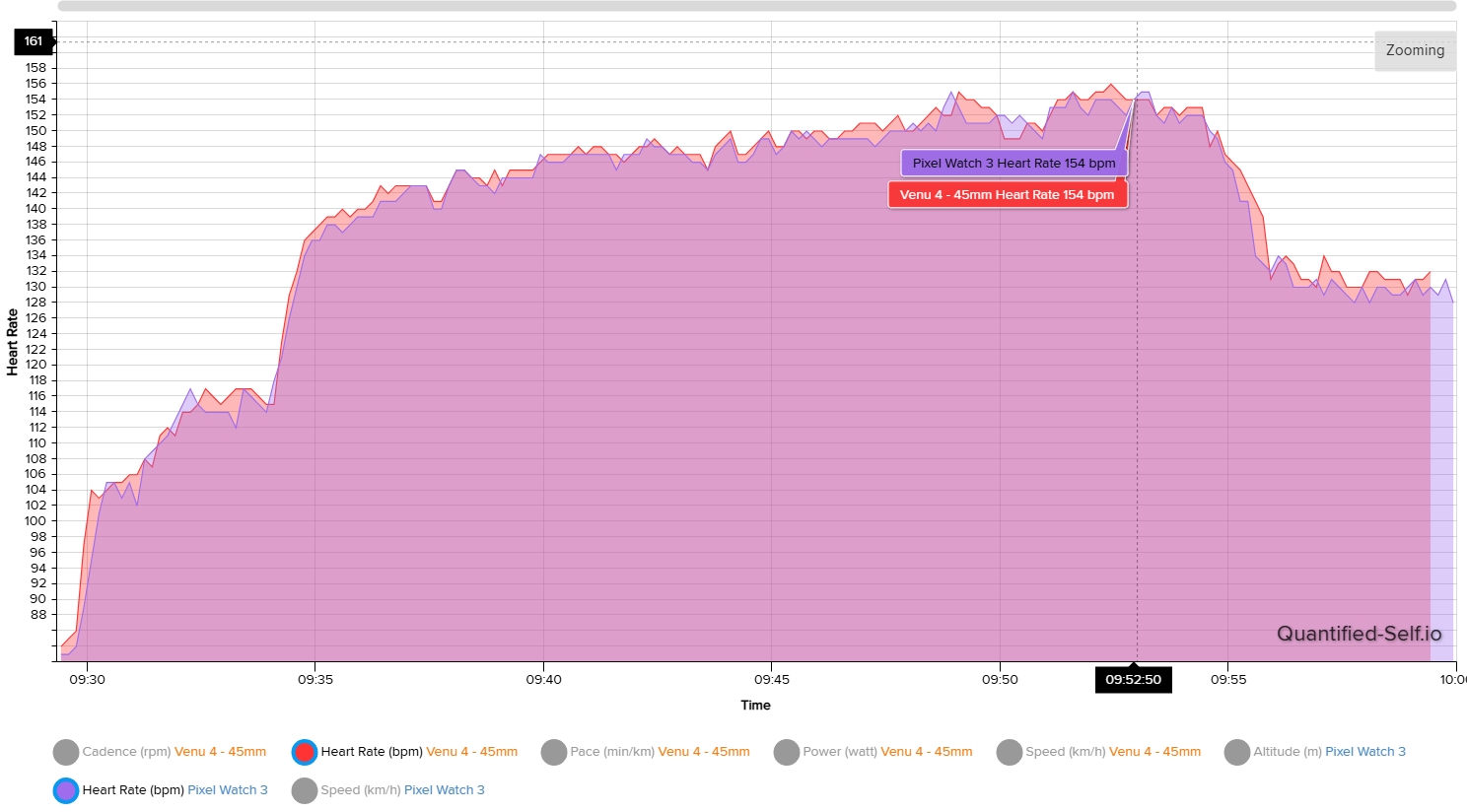
Task: Enable Speed Venu 4 series circle
Action: 1010,752
